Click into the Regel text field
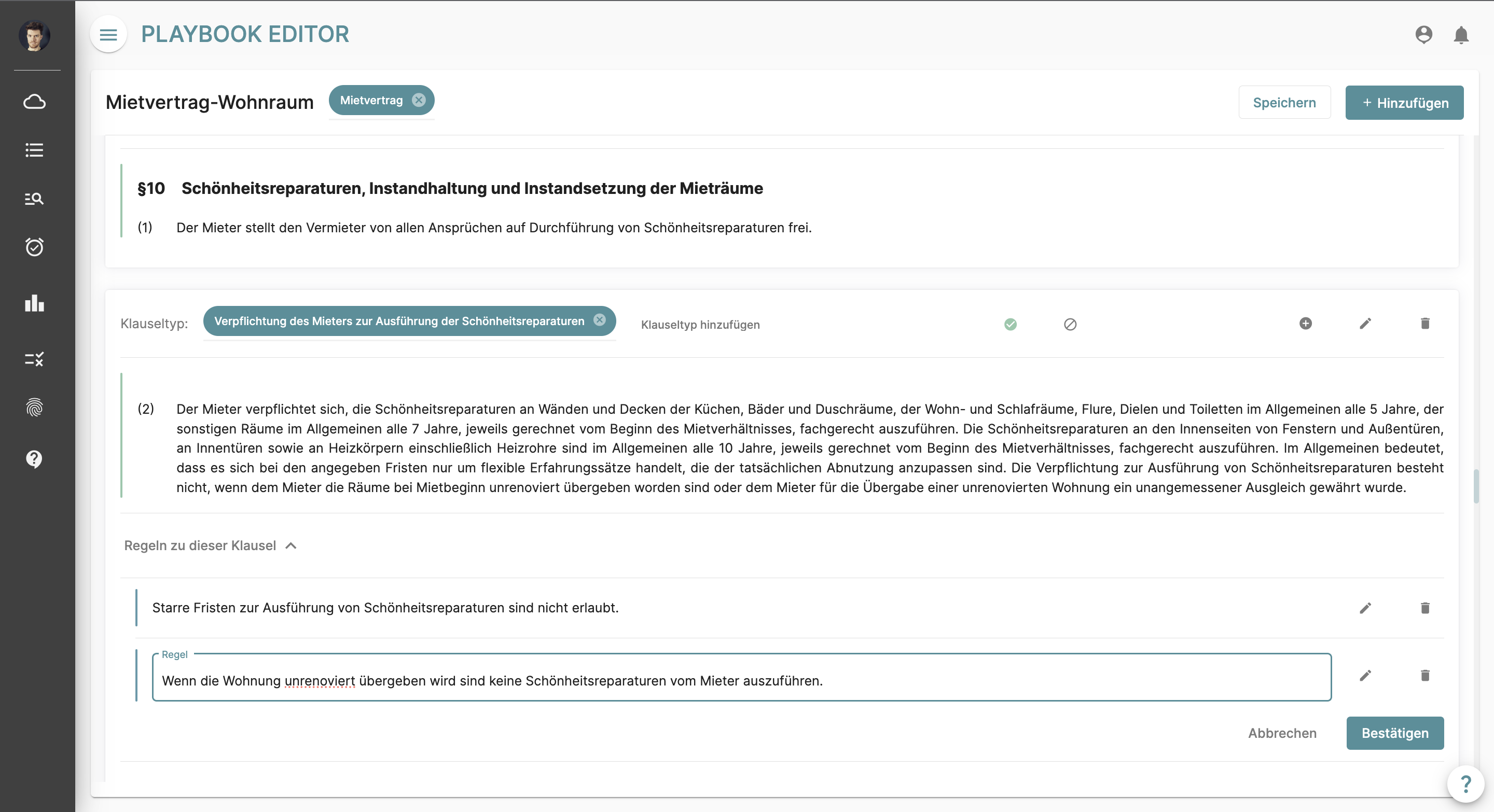Screen dimensions: 1494x812 tap(741, 678)
